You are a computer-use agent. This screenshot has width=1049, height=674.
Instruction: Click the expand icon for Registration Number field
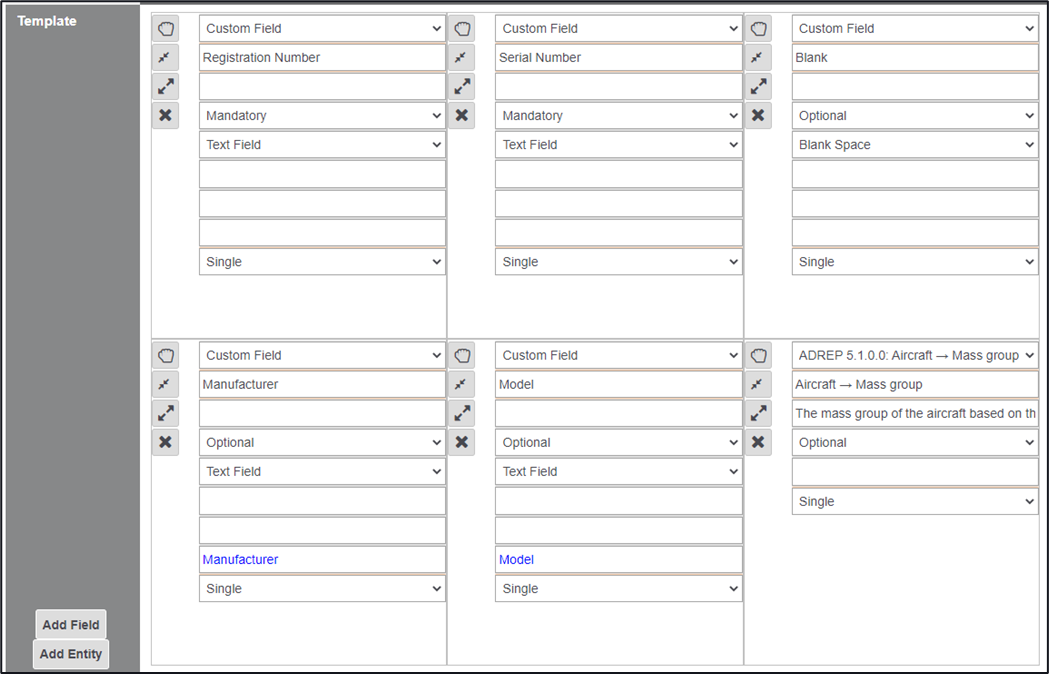click(x=165, y=87)
